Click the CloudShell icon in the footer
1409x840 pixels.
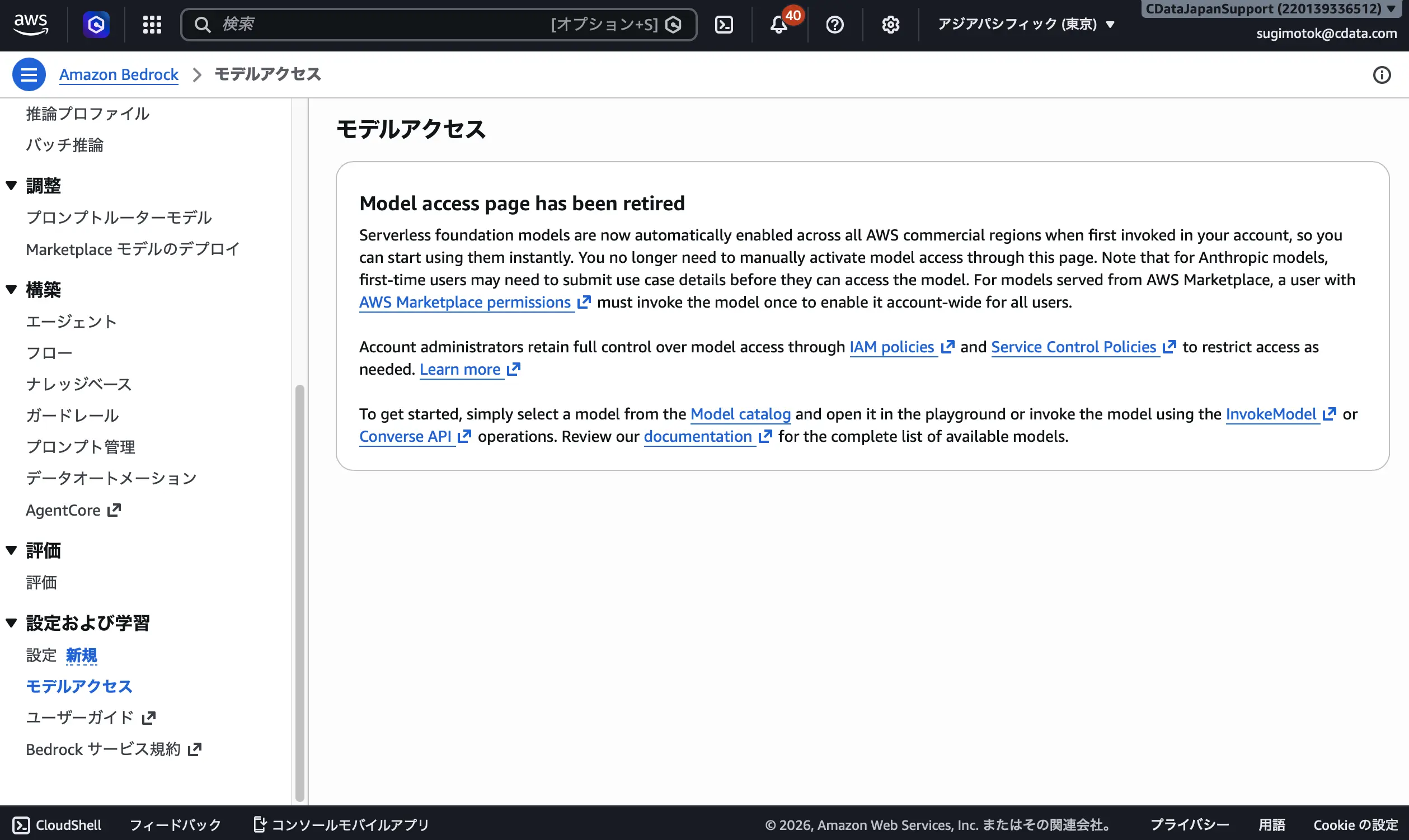coord(21,825)
